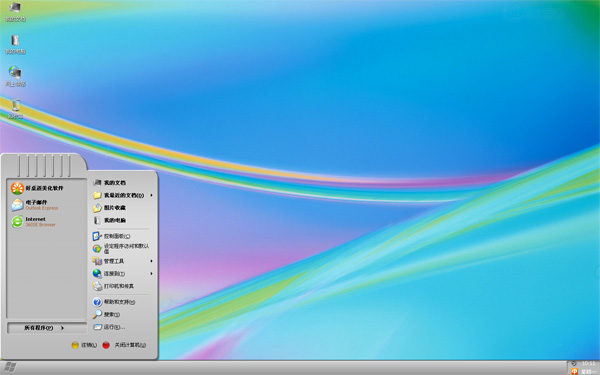Screen dimensions: 600x375
Task: Open the 运行 run dialog entry
Action: click(x=109, y=327)
